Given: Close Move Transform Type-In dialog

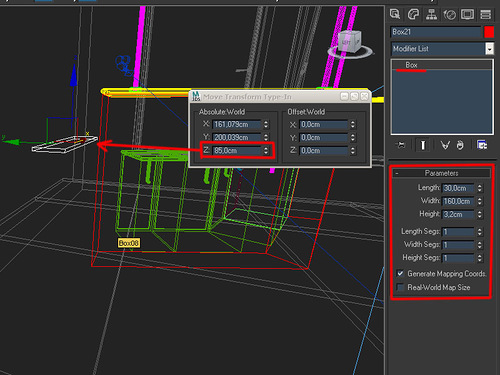Looking at the screenshot, I should click(x=364, y=96).
